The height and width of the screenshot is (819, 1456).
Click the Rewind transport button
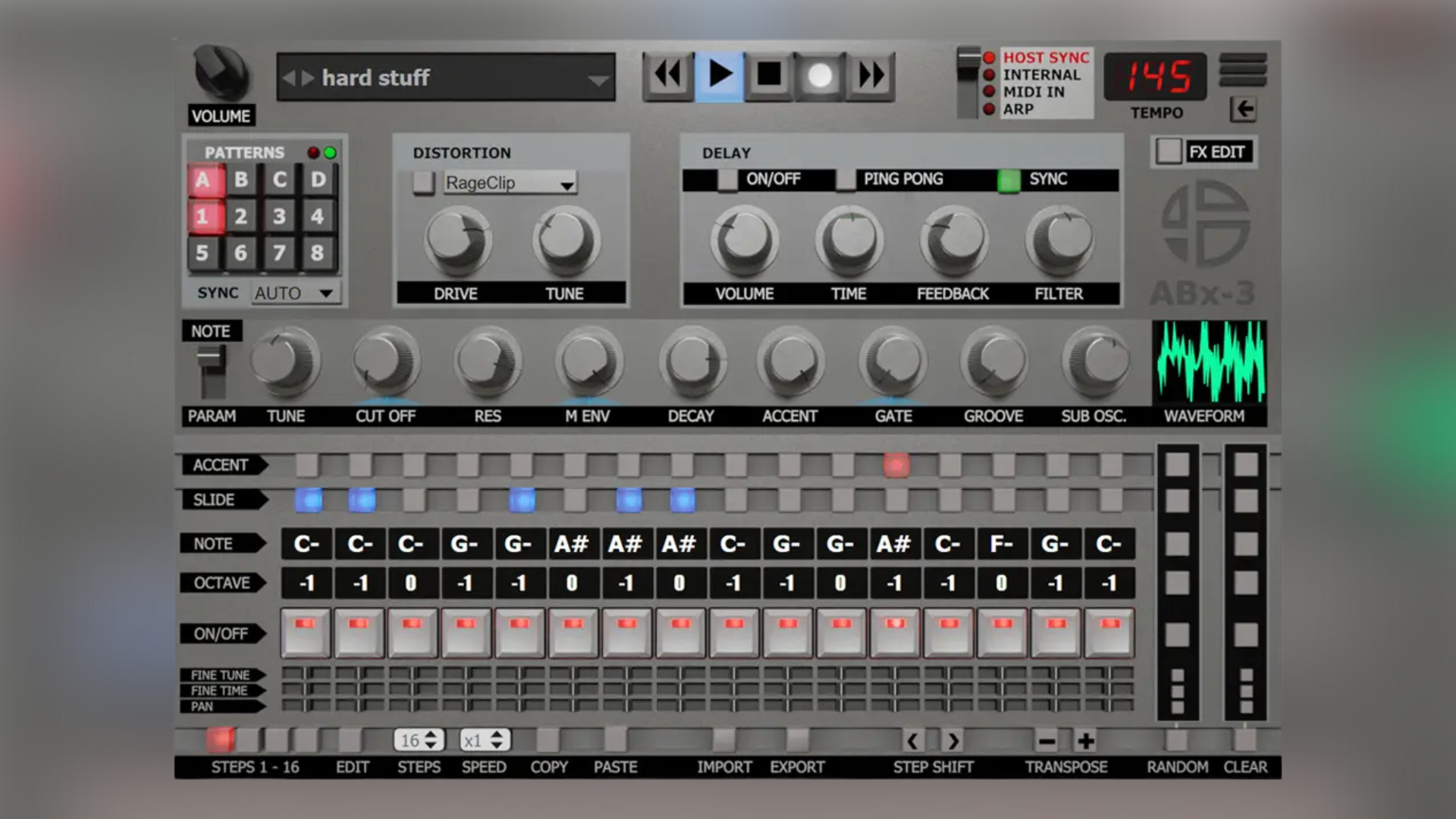pyautogui.click(x=668, y=76)
